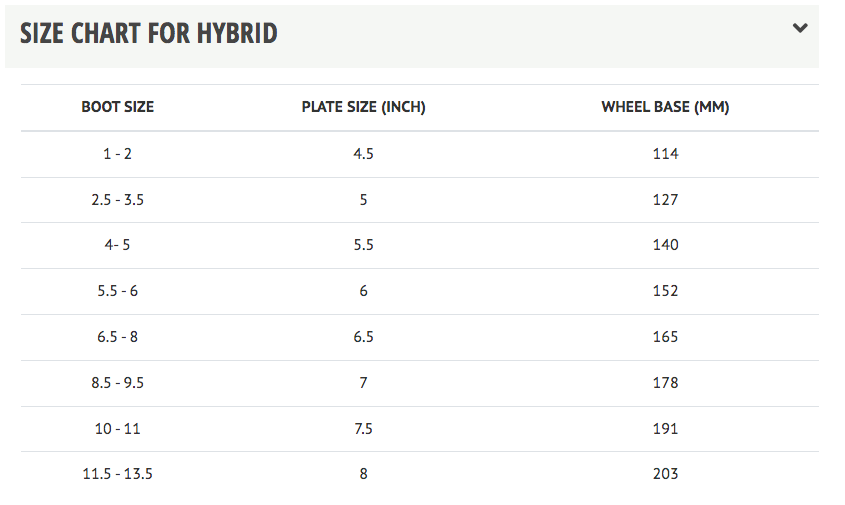
Task: Click plate size 7.5 value
Action: (x=363, y=428)
